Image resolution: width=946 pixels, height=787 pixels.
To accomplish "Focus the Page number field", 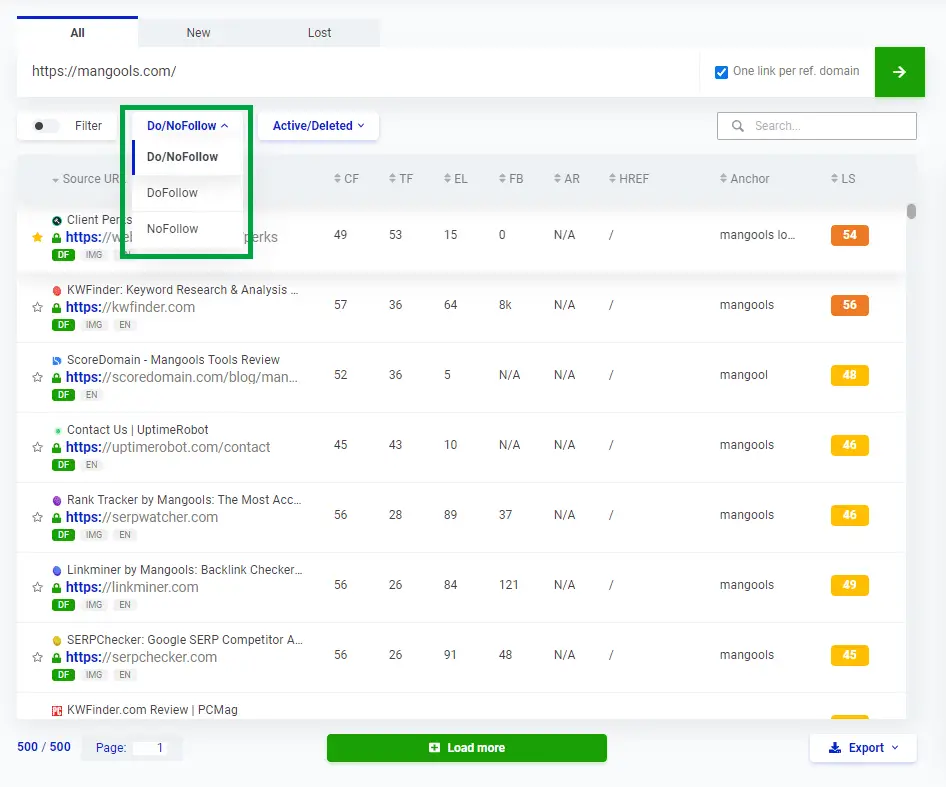I will coord(150,748).
